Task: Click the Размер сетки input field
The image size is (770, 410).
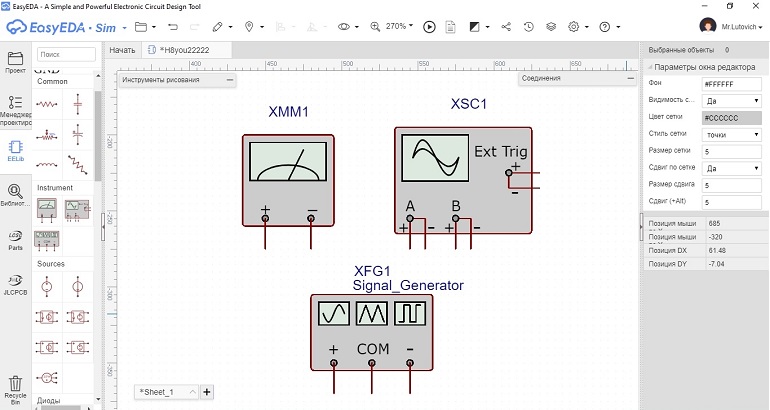Action: pos(732,152)
